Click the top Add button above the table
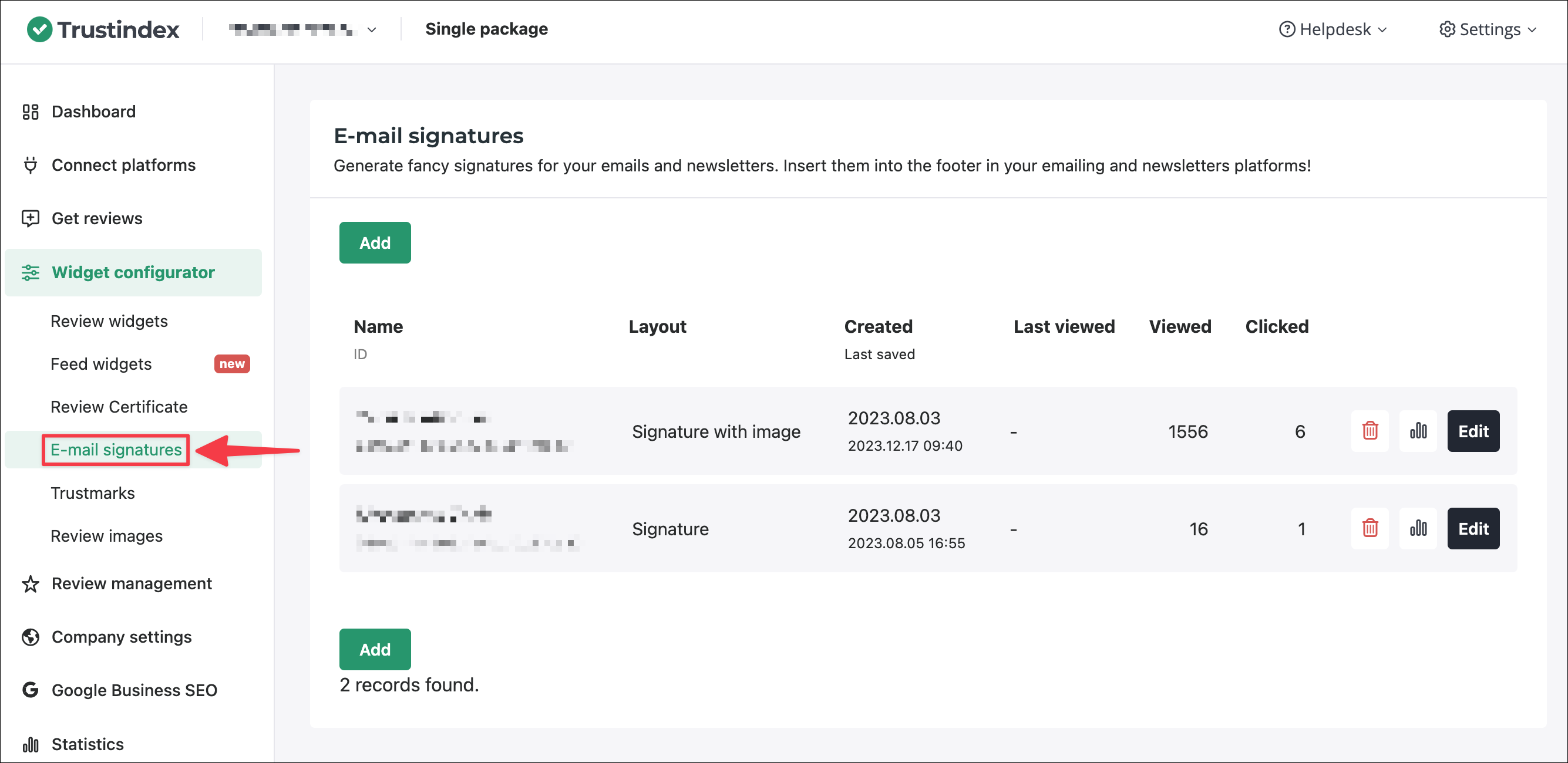Viewport: 1568px width, 763px height. (375, 243)
